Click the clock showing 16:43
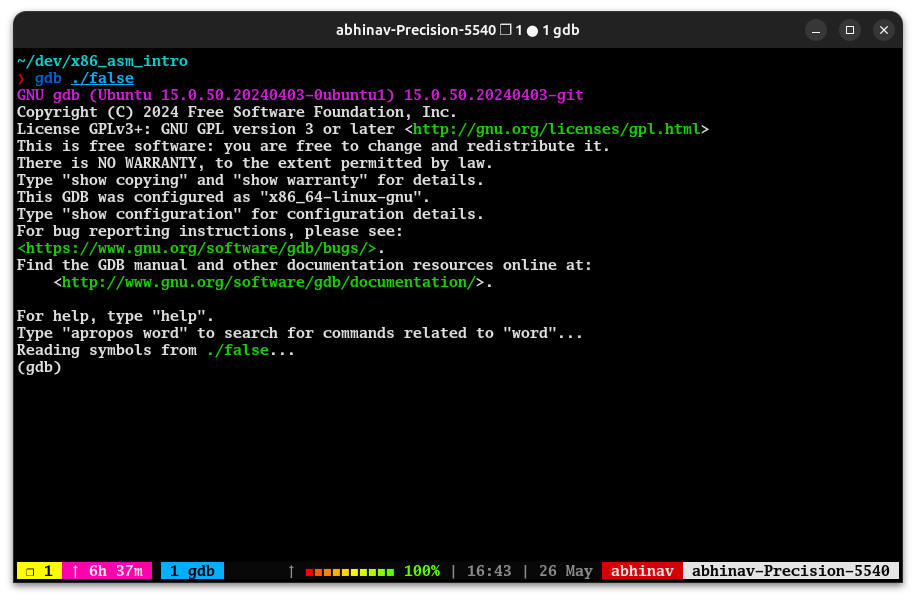 pyautogui.click(x=489, y=571)
